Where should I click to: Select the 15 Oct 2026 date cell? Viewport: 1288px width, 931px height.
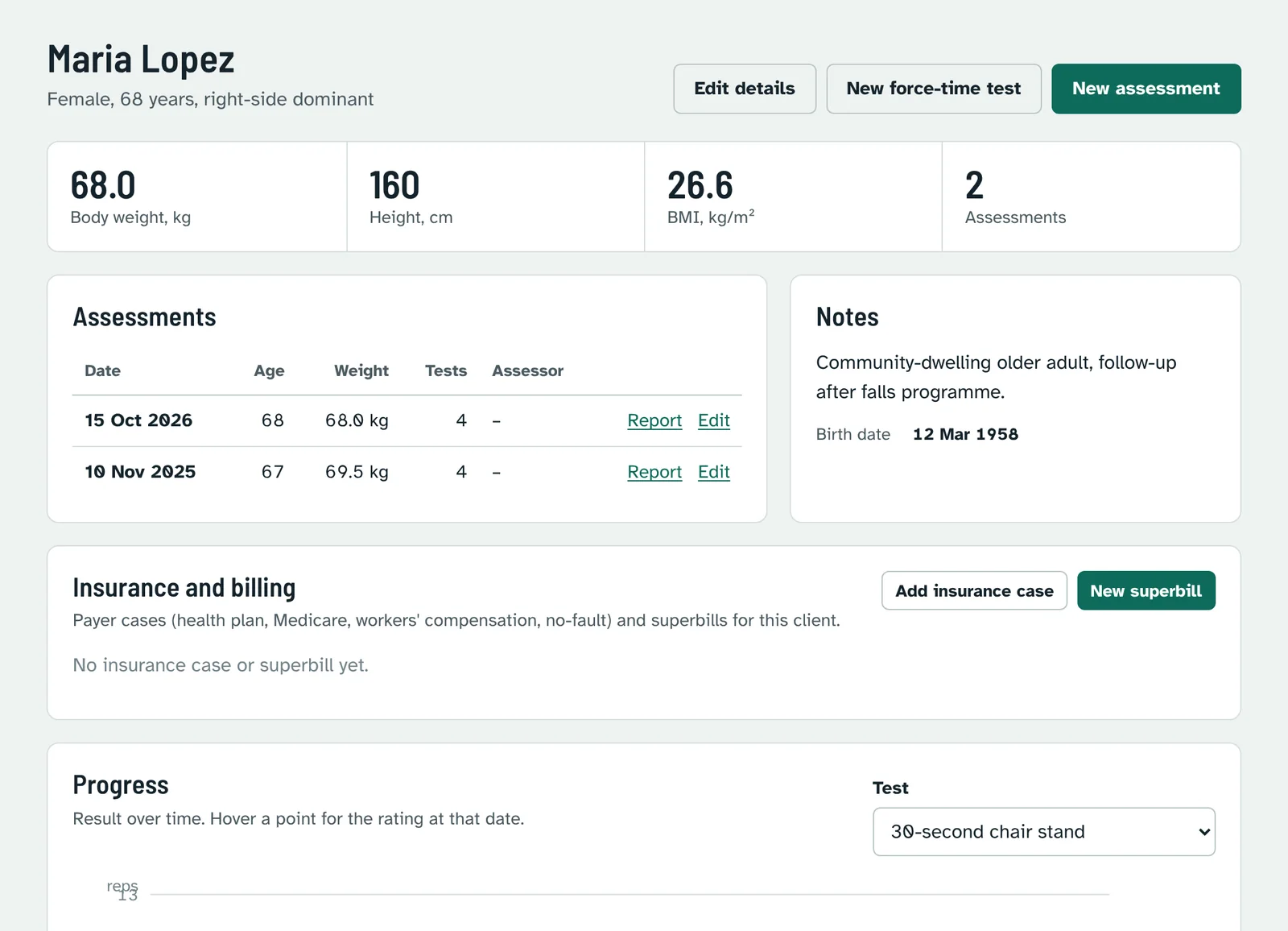tap(138, 420)
